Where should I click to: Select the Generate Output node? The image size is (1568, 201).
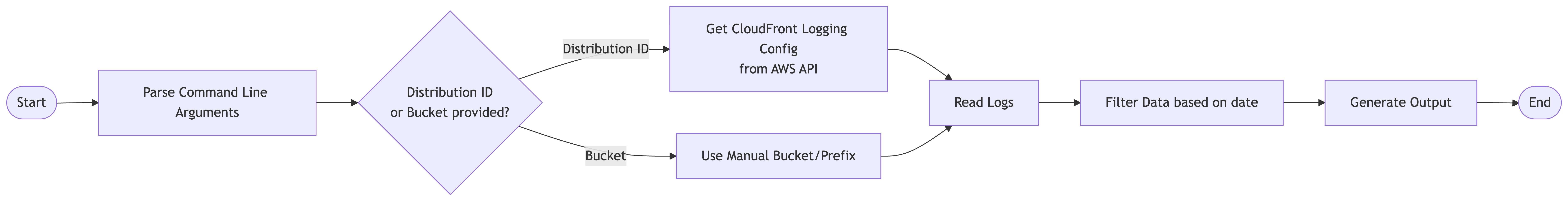click(1400, 103)
